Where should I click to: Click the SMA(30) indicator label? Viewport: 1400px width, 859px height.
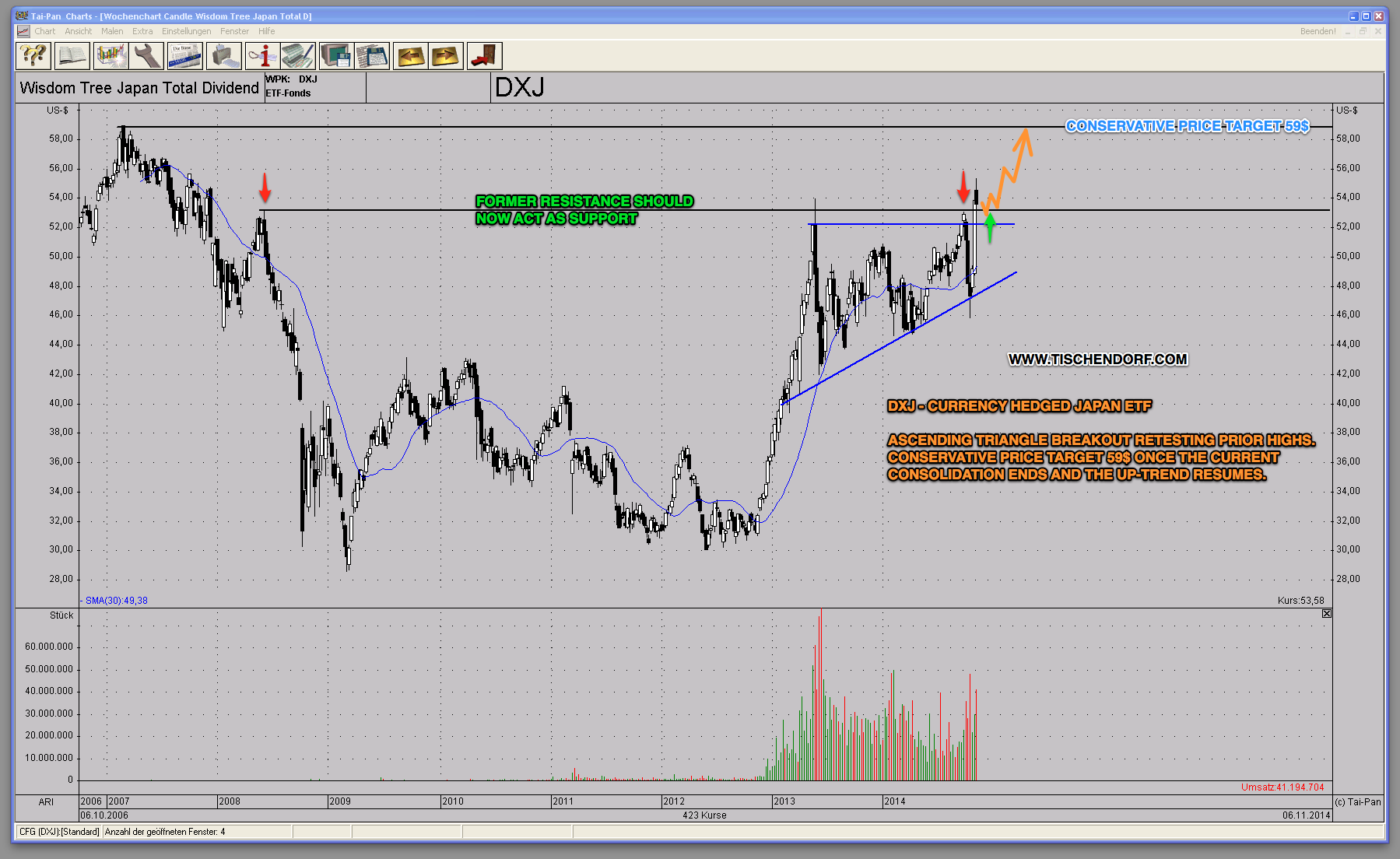coord(116,601)
